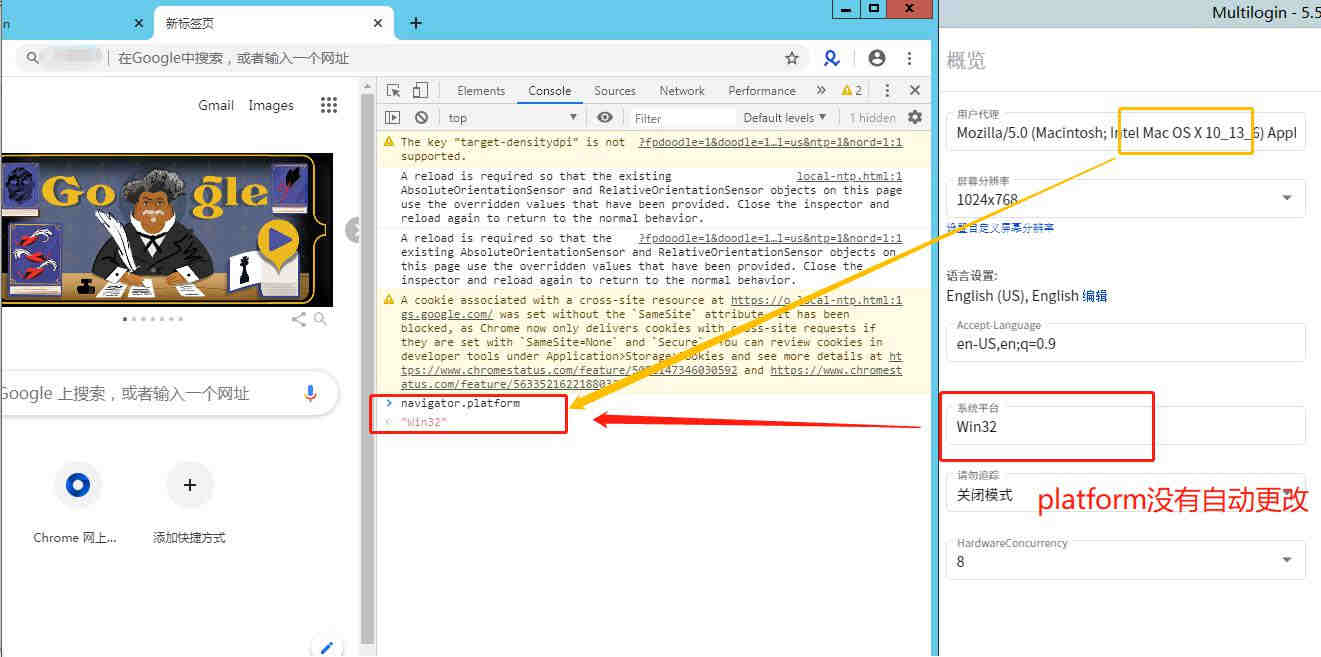Select the DevTools inspect element icon
Image resolution: width=1321 pixels, height=657 pixels.
394,90
